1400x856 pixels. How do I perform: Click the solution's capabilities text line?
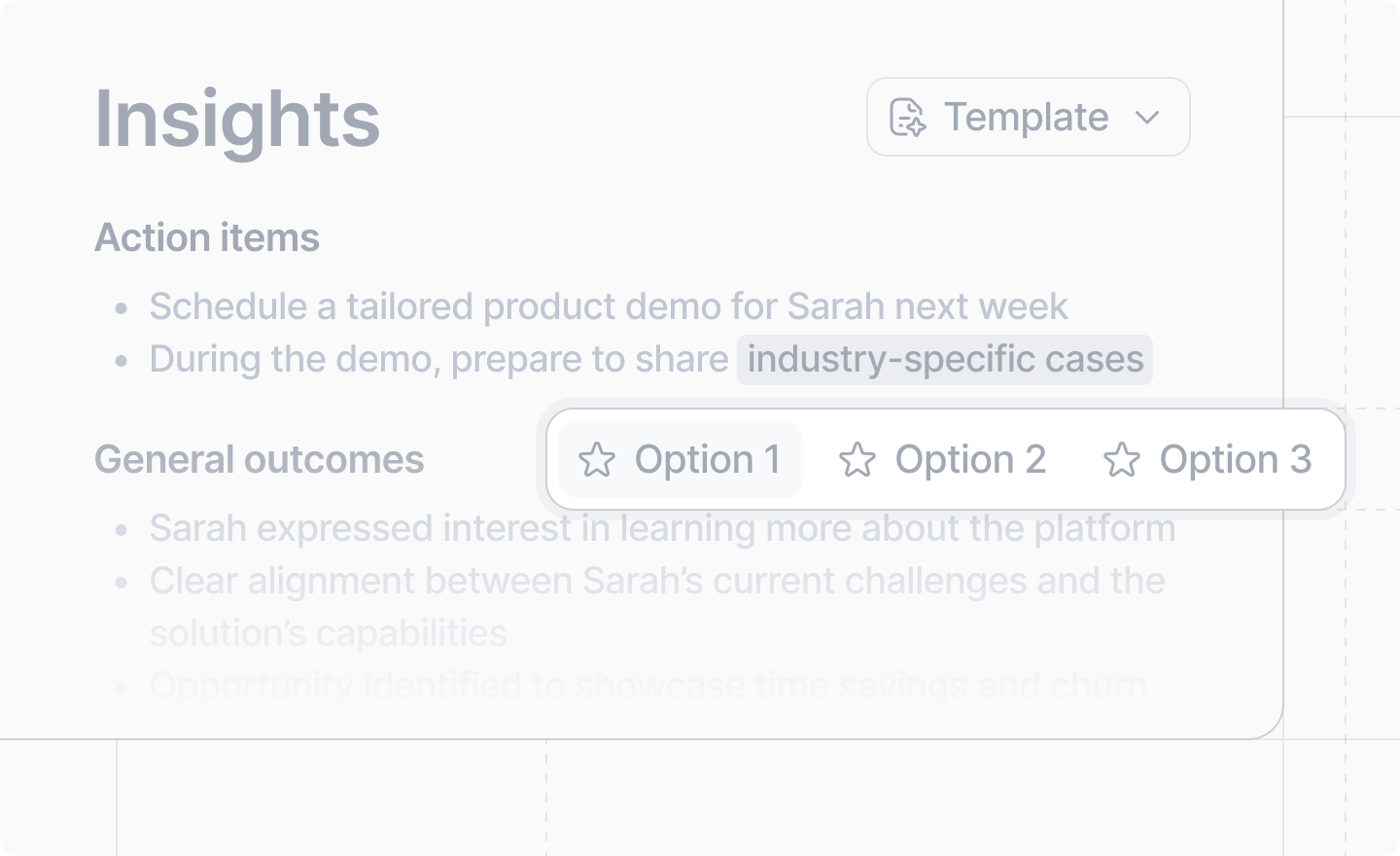click(x=329, y=633)
